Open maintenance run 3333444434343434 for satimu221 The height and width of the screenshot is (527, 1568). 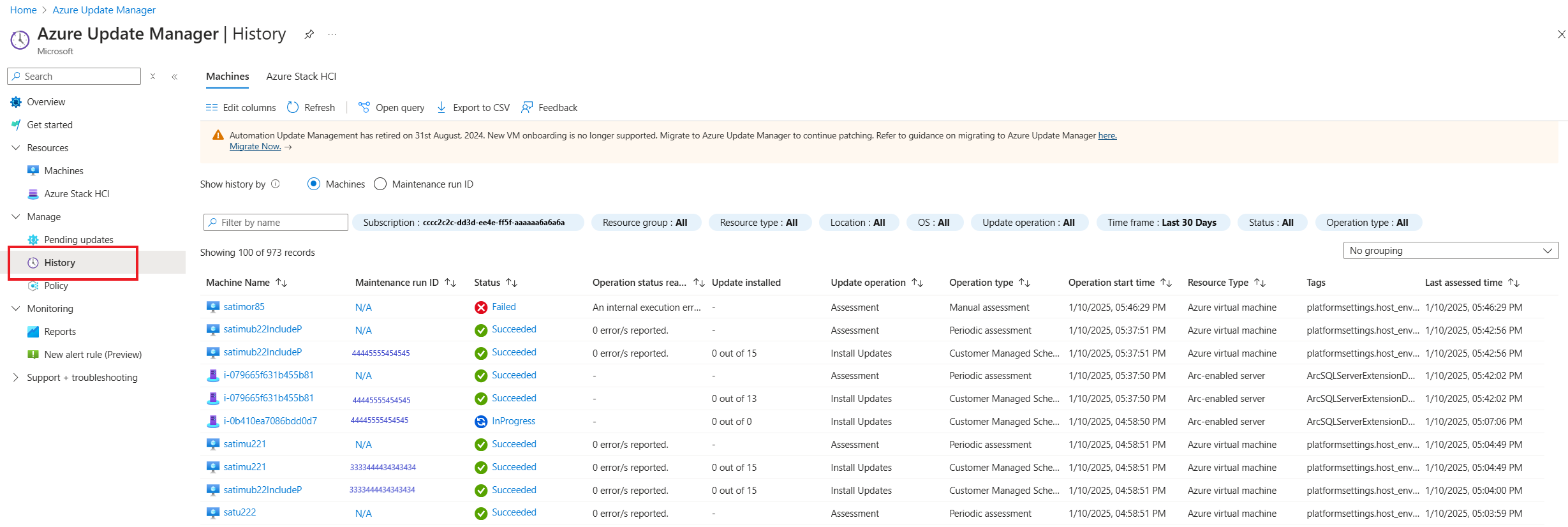[x=383, y=468]
